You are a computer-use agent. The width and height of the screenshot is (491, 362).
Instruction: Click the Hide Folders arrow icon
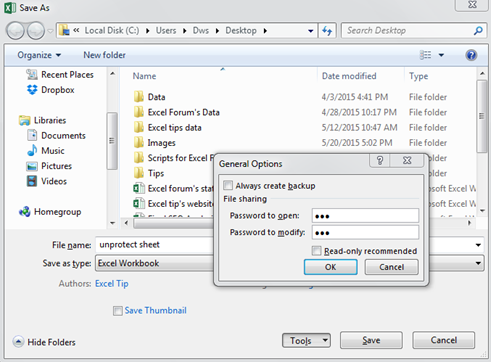point(18,342)
